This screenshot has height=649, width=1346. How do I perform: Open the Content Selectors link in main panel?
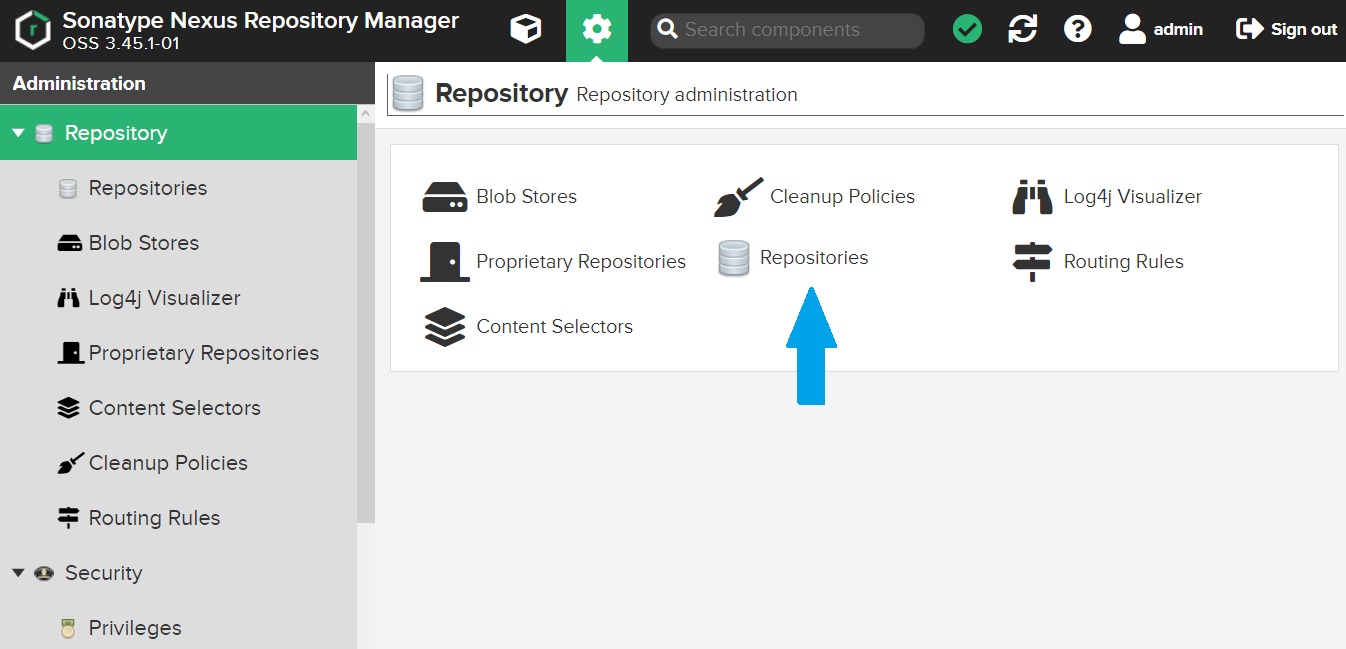pyautogui.click(x=554, y=327)
